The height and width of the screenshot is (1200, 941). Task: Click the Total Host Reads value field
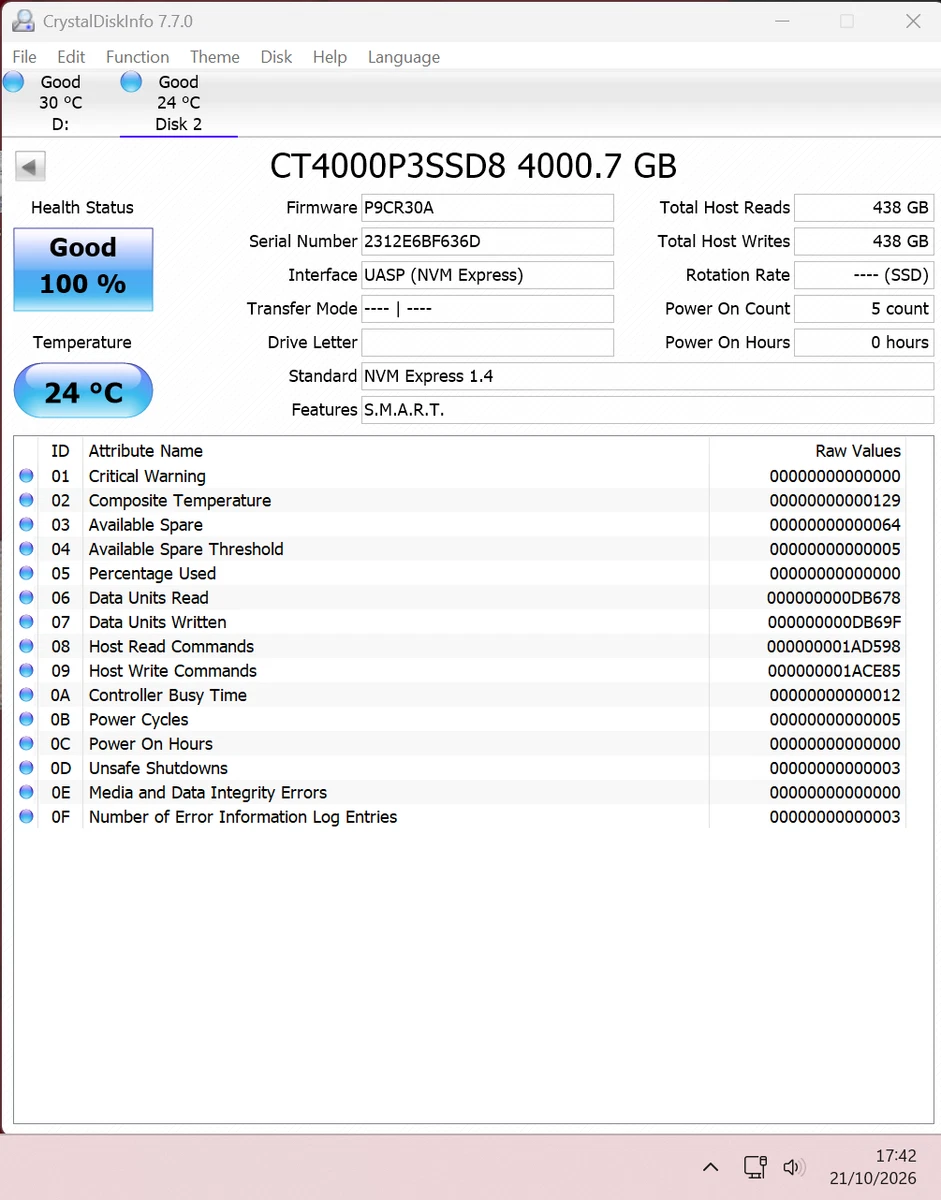(x=864, y=208)
